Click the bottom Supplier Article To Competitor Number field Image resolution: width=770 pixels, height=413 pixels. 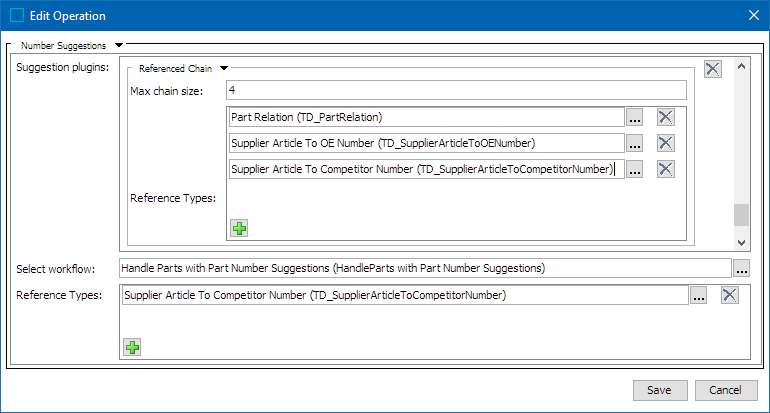[x=405, y=295]
